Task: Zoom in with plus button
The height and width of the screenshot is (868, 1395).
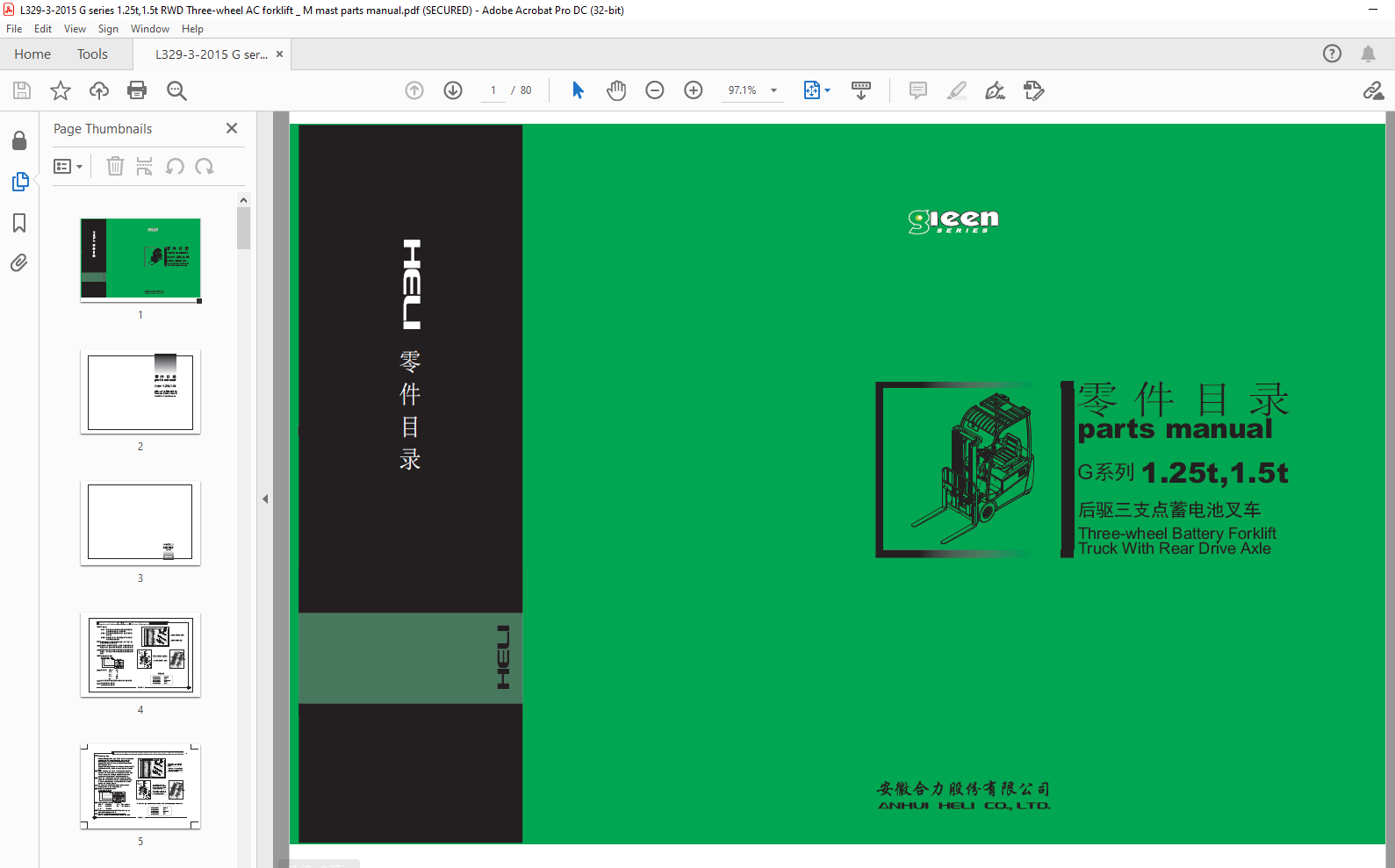Action: (x=694, y=90)
